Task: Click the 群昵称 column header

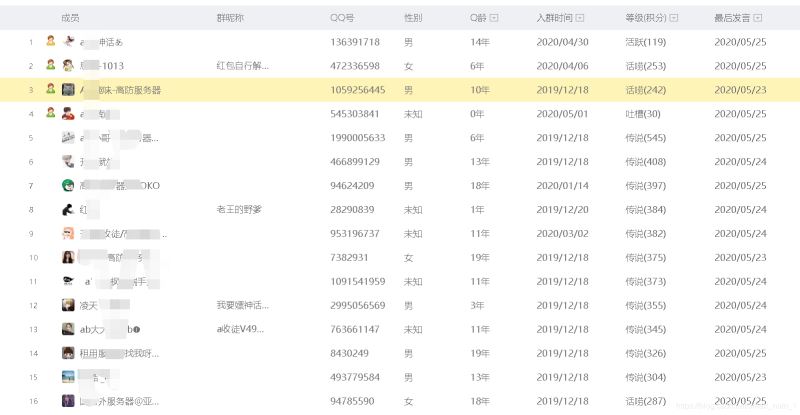Action: click(230, 18)
